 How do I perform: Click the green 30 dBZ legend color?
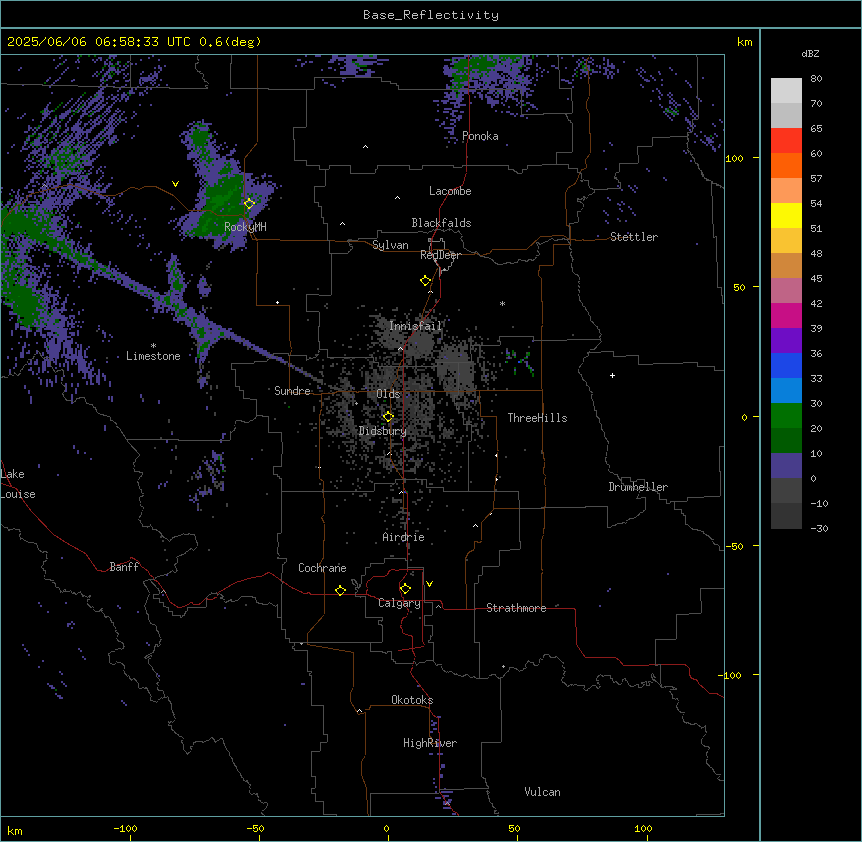coord(786,416)
